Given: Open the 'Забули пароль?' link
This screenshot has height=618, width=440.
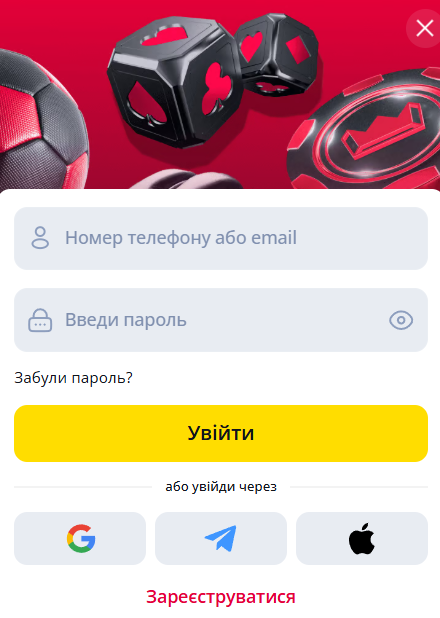Looking at the screenshot, I should 73,378.
